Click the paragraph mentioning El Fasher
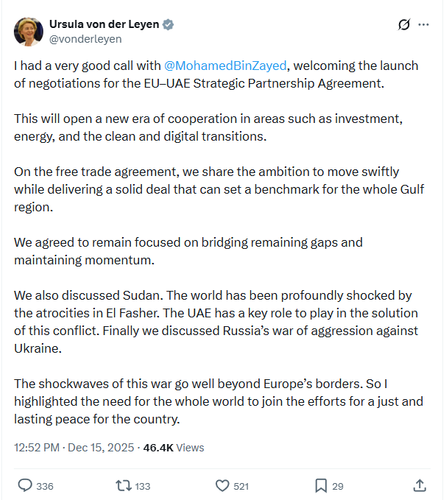Viewport: 446px width, 500px height. pos(216,322)
